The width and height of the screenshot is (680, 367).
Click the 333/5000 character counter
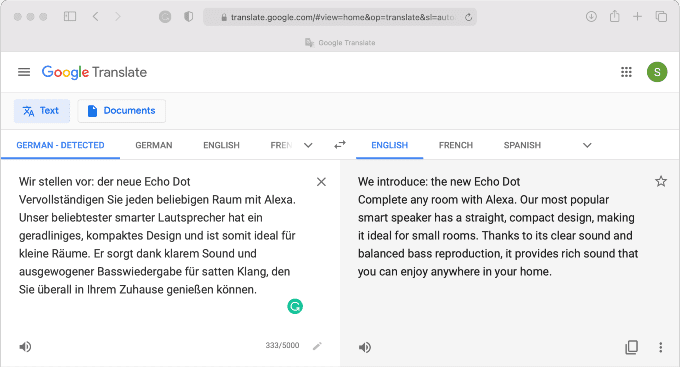282,345
